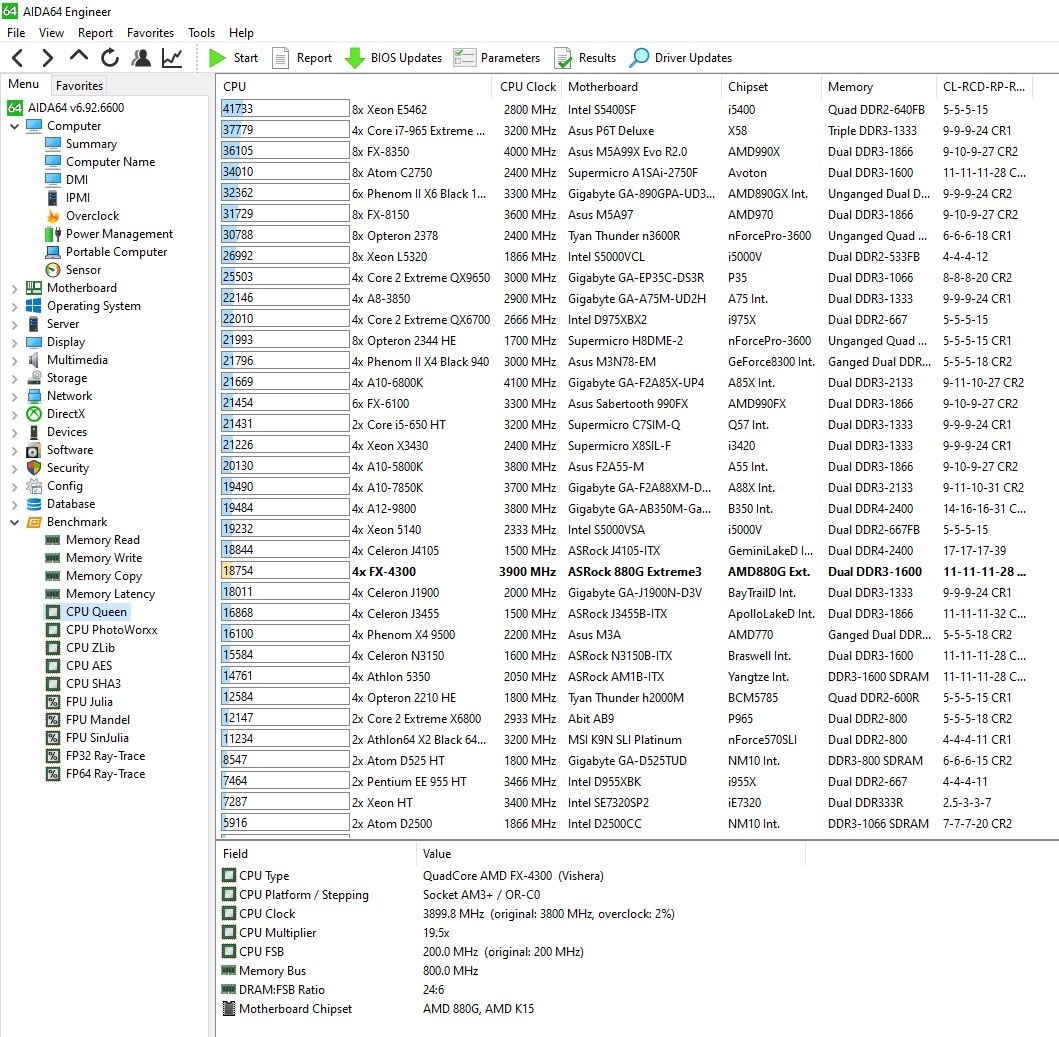Viewport: 1059px width, 1037px height.
Task: Open Computer Name in tree
Action: [110, 161]
